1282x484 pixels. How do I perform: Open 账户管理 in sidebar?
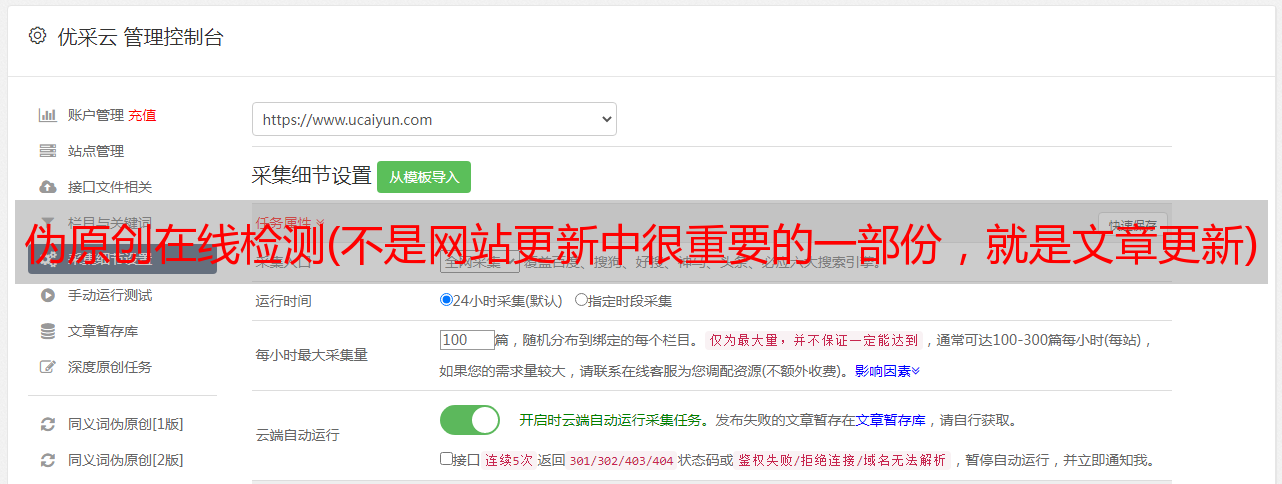96,115
